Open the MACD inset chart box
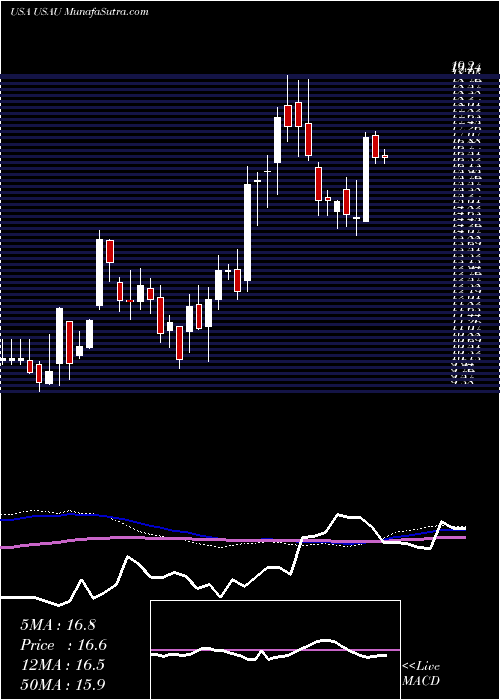The image size is (500, 700). pyautogui.click(x=275, y=650)
